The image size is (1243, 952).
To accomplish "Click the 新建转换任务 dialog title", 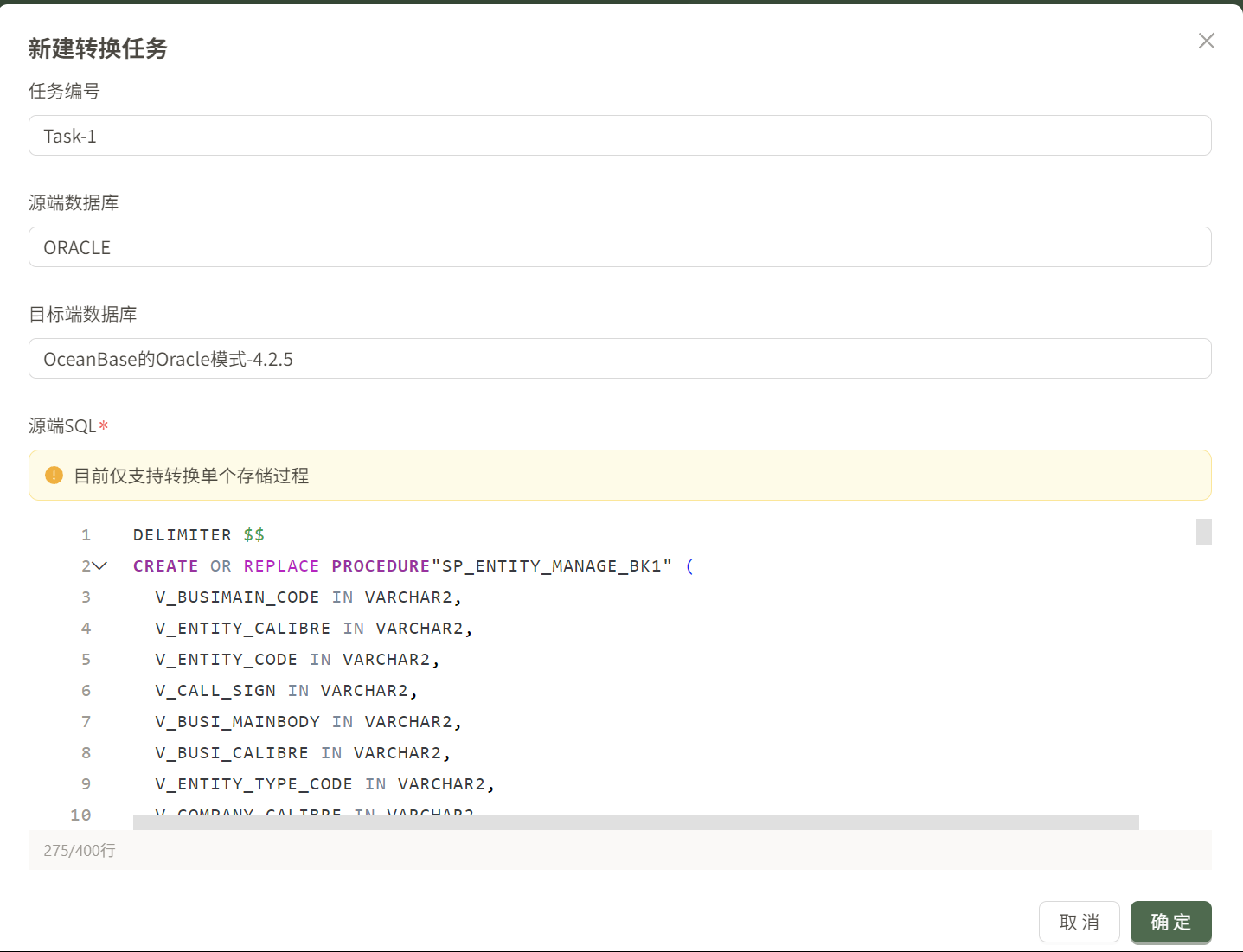I will click(x=98, y=49).
